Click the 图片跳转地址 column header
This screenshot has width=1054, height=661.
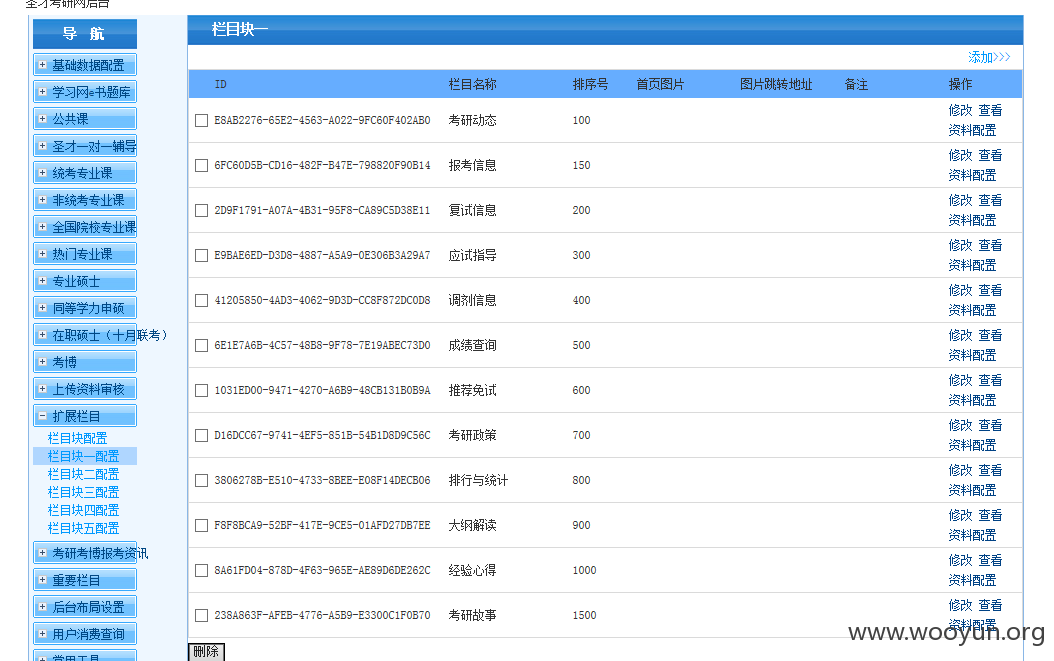[x=776, y=85]
